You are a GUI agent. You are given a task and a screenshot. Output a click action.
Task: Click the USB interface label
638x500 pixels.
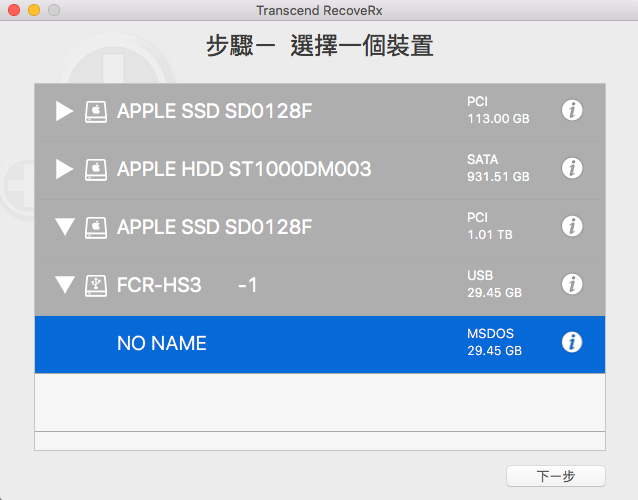(480, 275)
